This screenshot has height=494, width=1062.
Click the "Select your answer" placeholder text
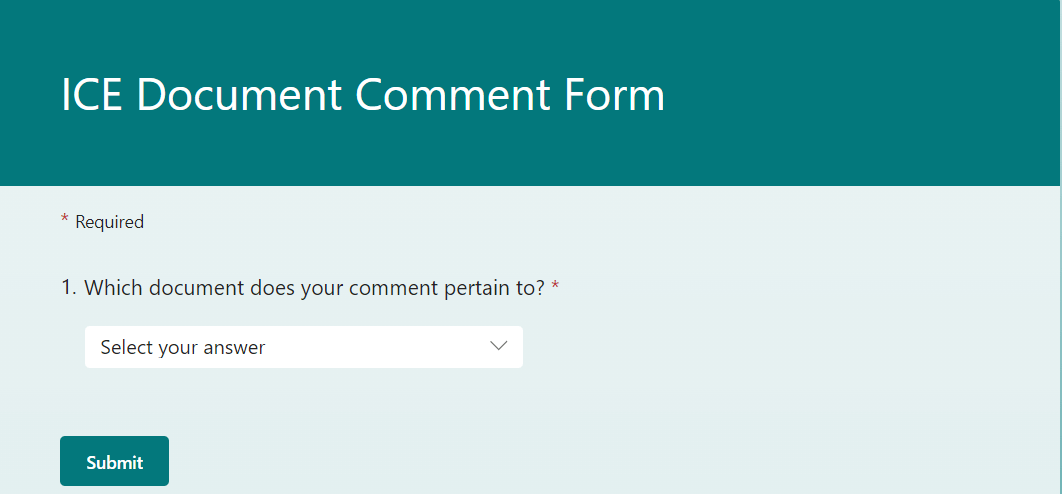[x=183, y=347]
